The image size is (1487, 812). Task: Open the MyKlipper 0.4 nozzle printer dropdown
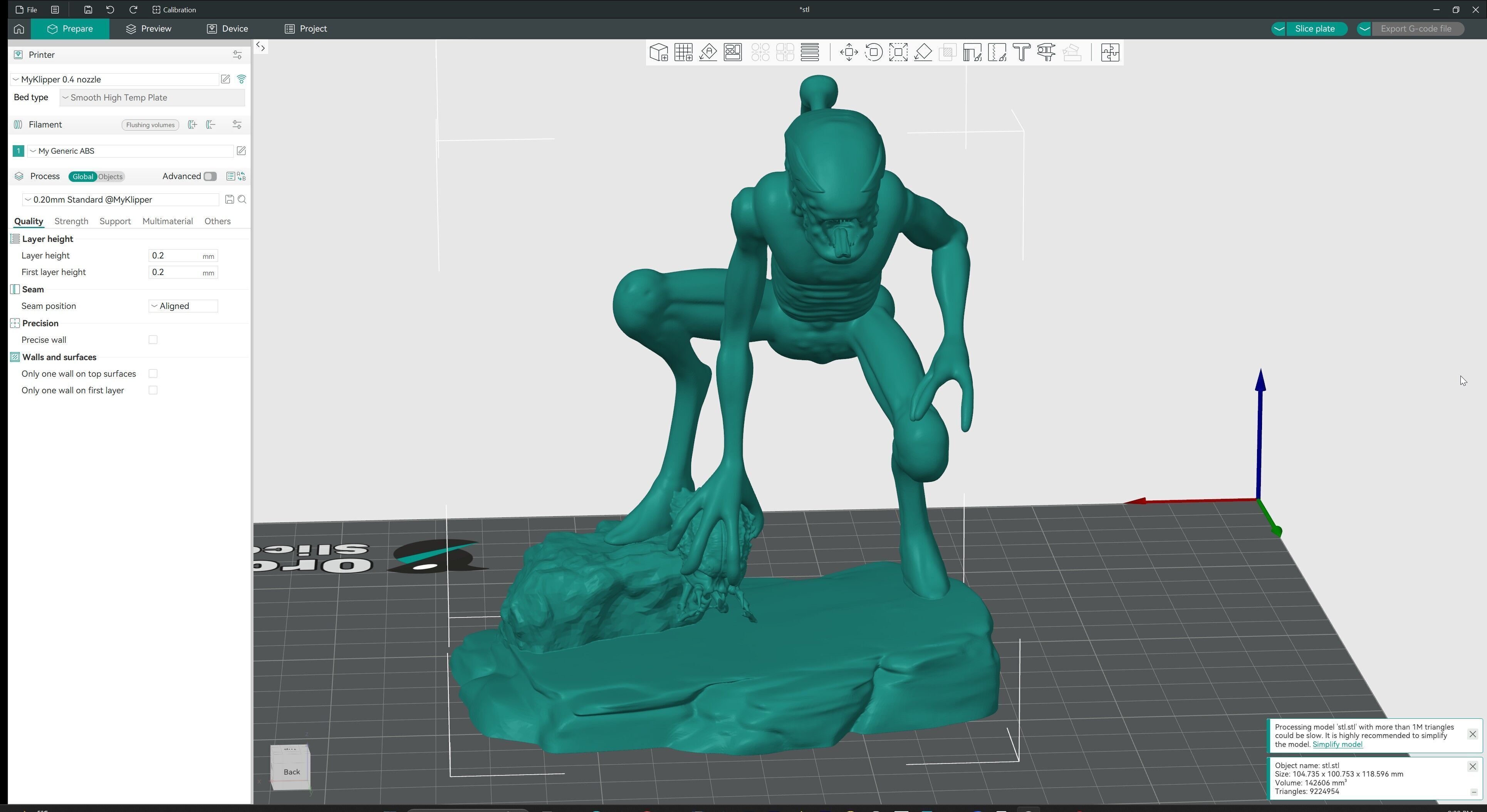click(114, 80)
